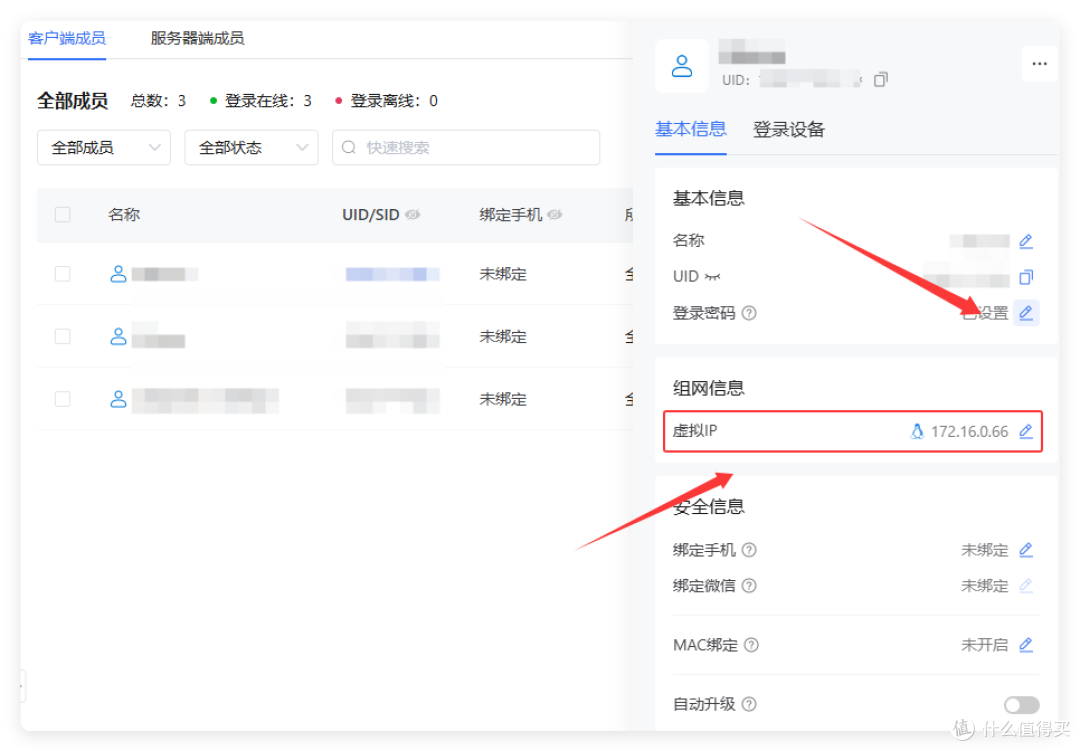1080x751 pixels.
Task: Open the 登录设备 tab
Action: coord(789,129)
